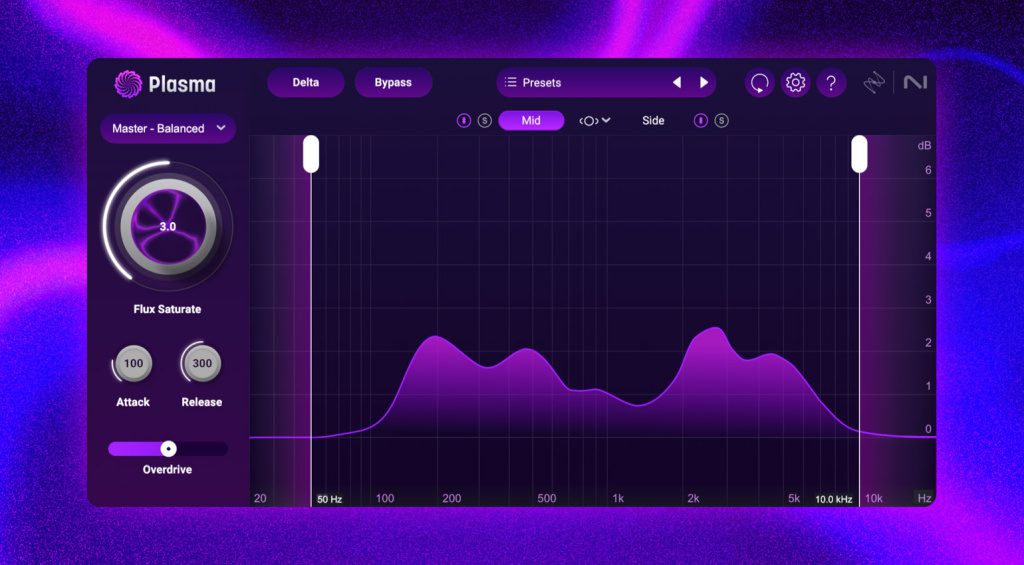Open help with the question mark icon
This screenshot has width=1024, height=565.
[x=831, y=83]
